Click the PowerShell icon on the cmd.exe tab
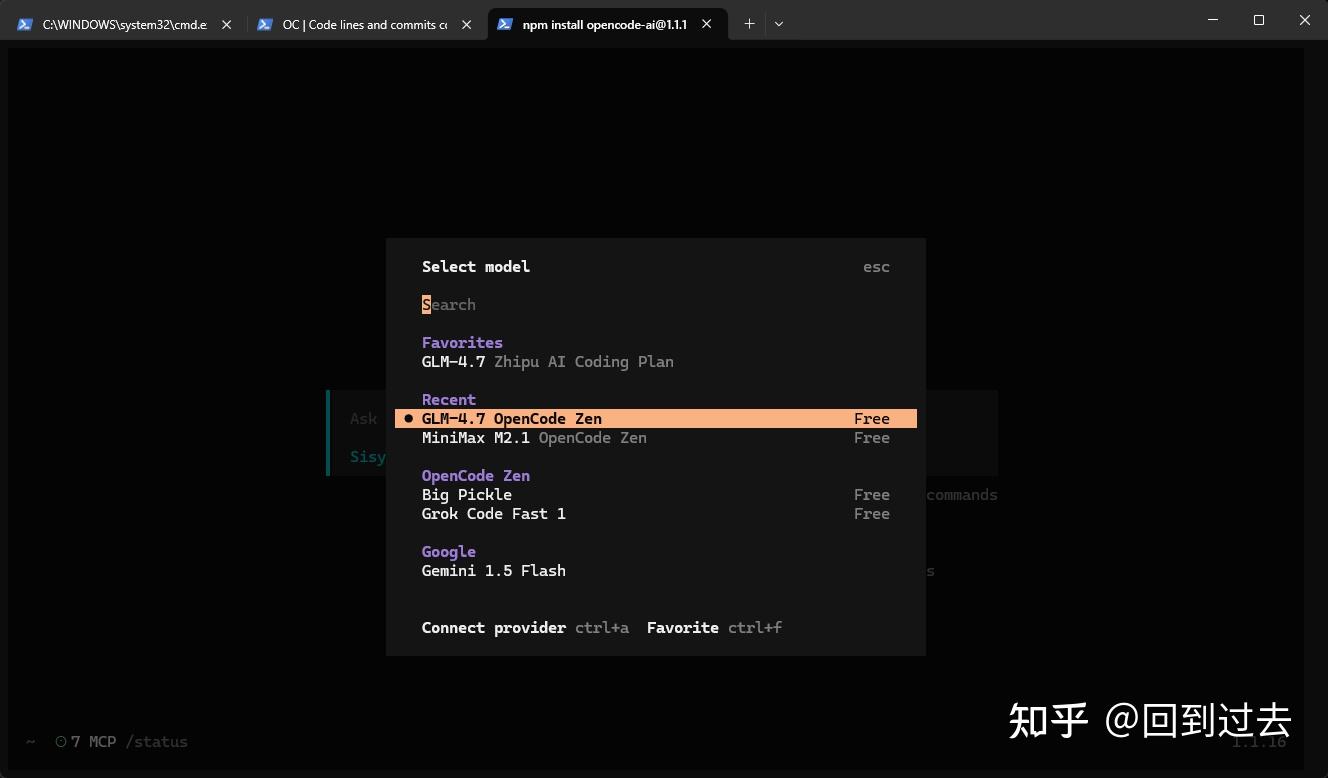 25,24
